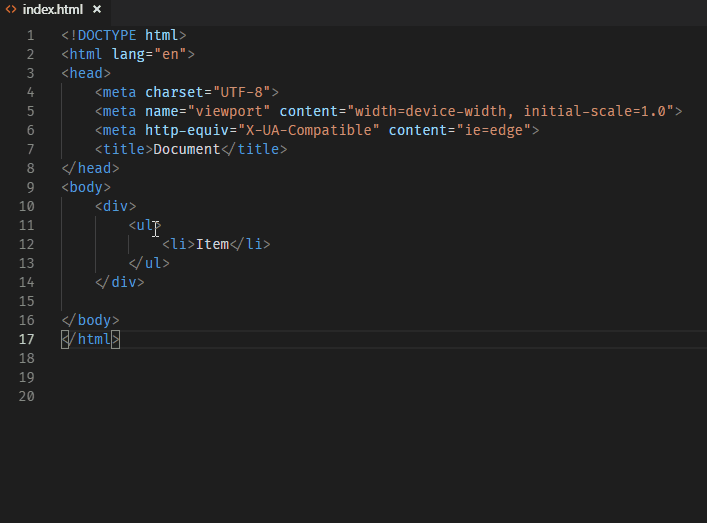
Task: Click the closing li tag on line 12
Action: click(250, 244)
